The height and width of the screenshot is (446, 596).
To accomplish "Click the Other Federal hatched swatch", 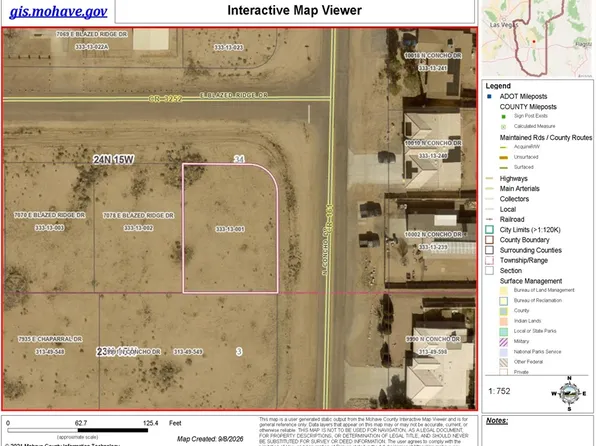I will (x=504, y=362).
